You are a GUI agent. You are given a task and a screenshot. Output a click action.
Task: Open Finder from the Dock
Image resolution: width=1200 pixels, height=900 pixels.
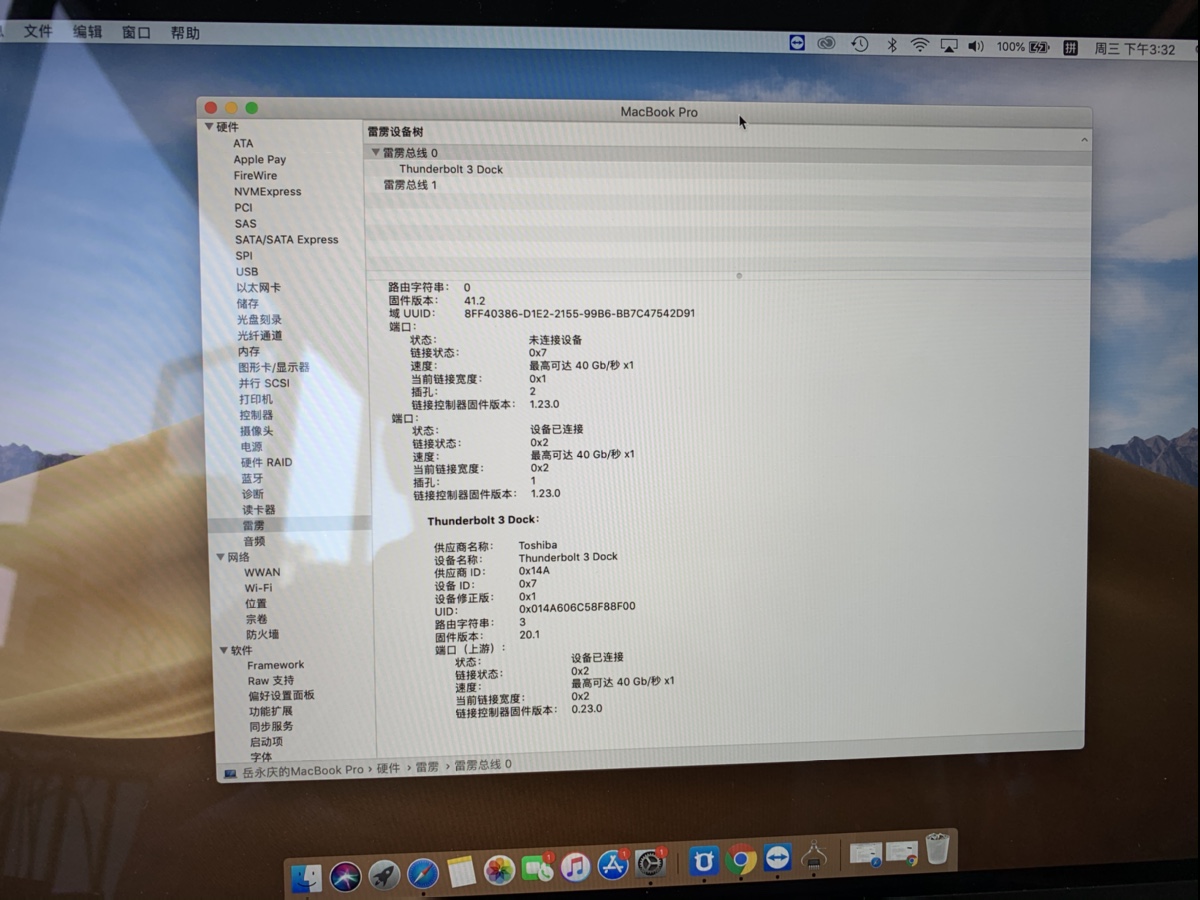coord(307,877)
